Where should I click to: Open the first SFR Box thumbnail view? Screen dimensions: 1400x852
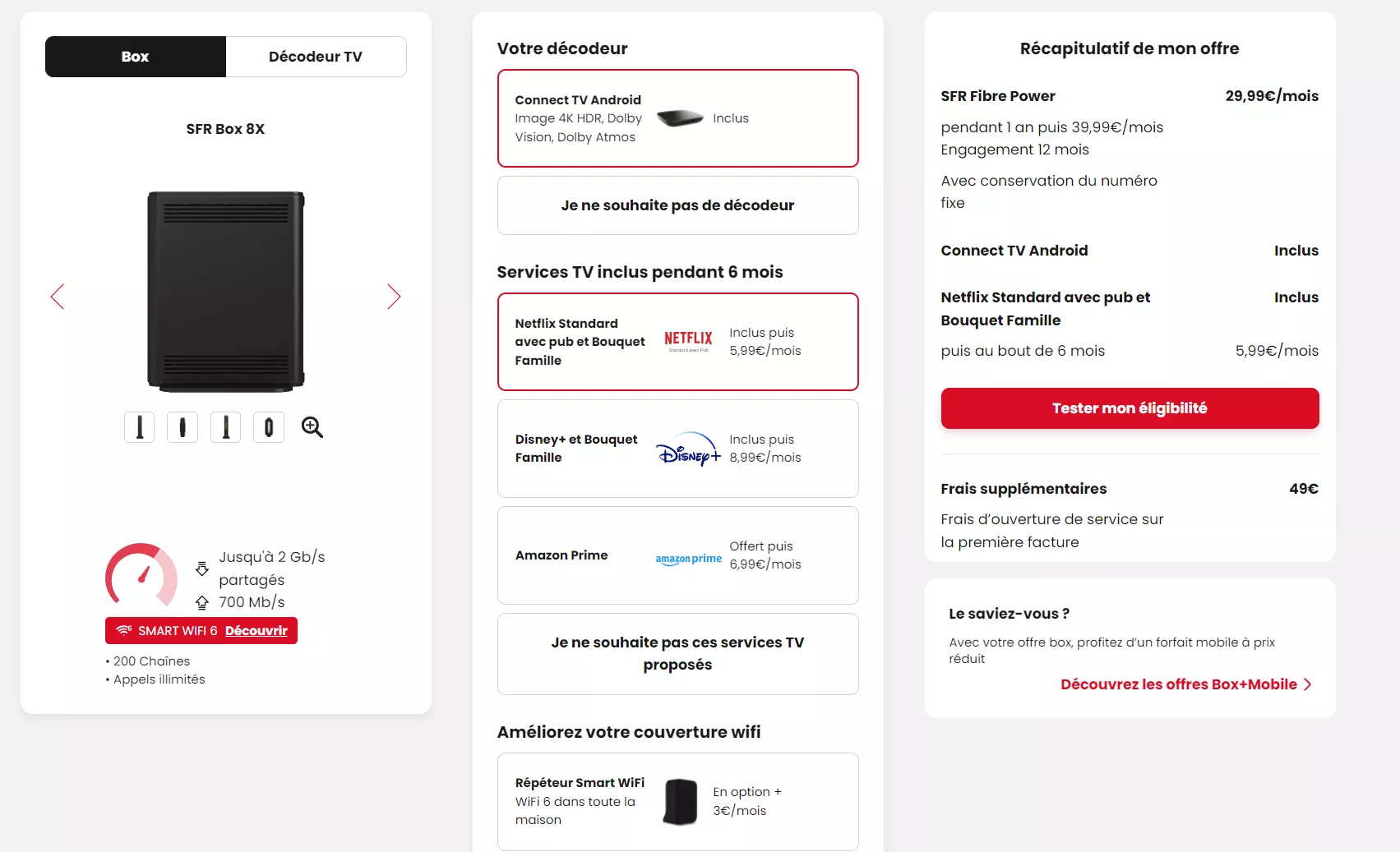pyautogui.click(x=139, y=427)
